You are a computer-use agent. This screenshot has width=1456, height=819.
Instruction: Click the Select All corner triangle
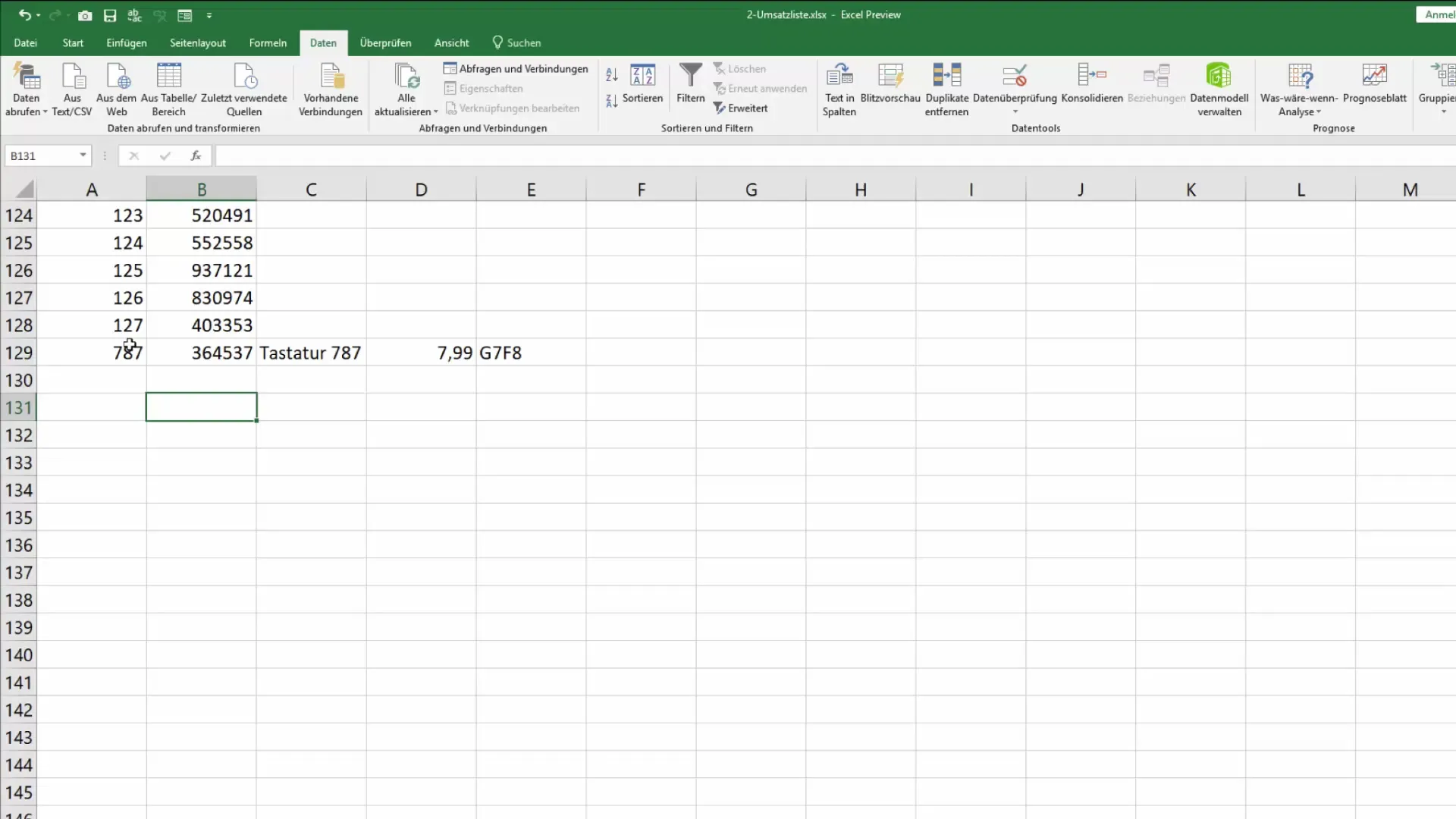click(x=24, y=189)
